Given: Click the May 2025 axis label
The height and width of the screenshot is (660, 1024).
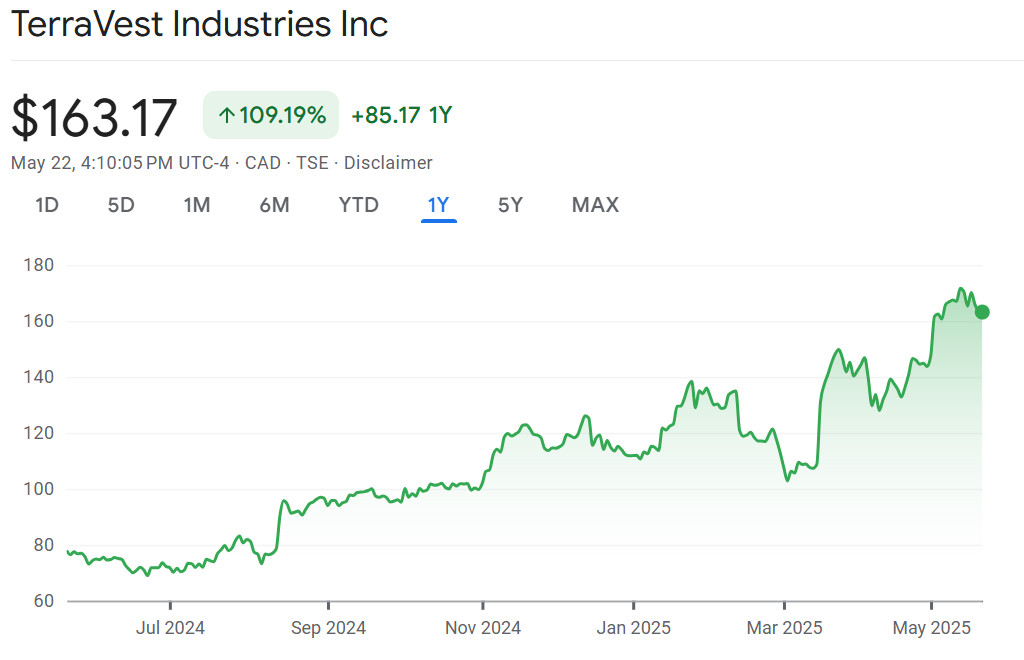Looking at the screenshot, I should 932,628.
